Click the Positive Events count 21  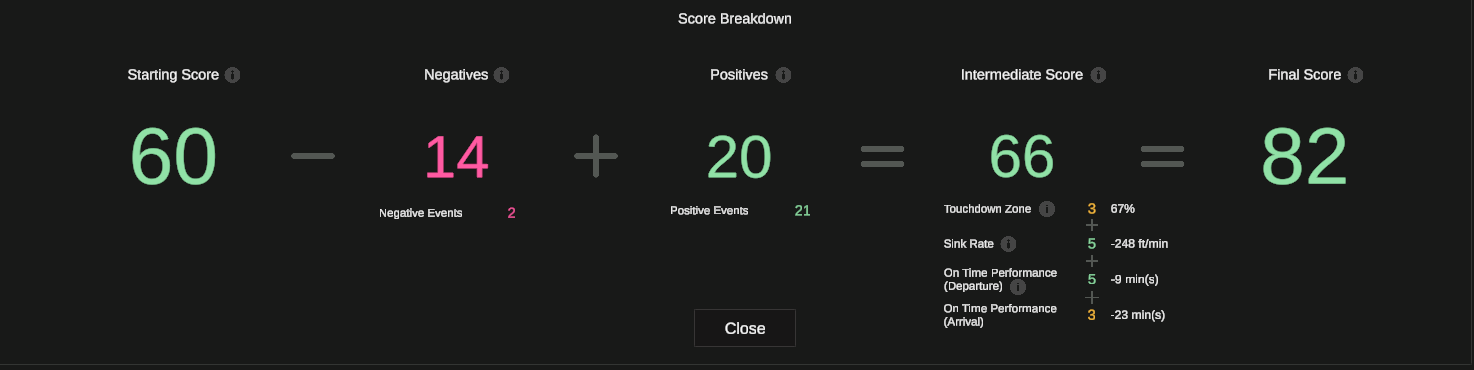click(802, 211)
